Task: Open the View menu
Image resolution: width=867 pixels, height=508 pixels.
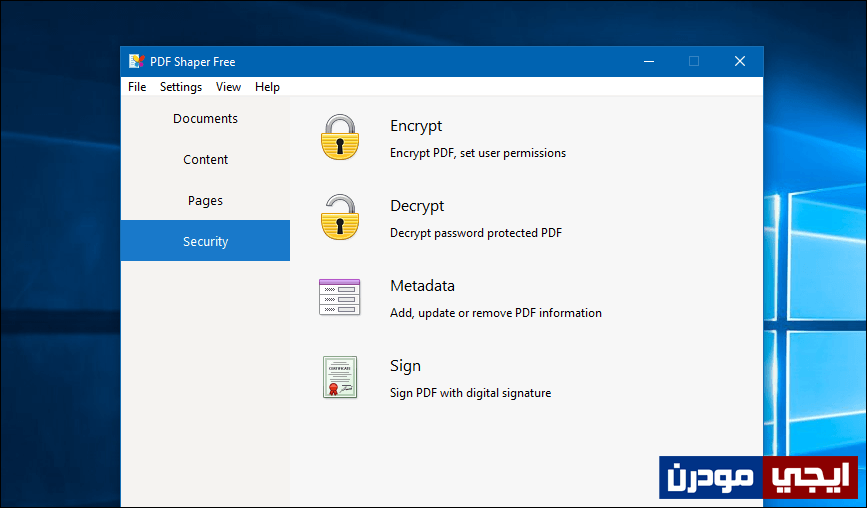Action: point(228,87)
